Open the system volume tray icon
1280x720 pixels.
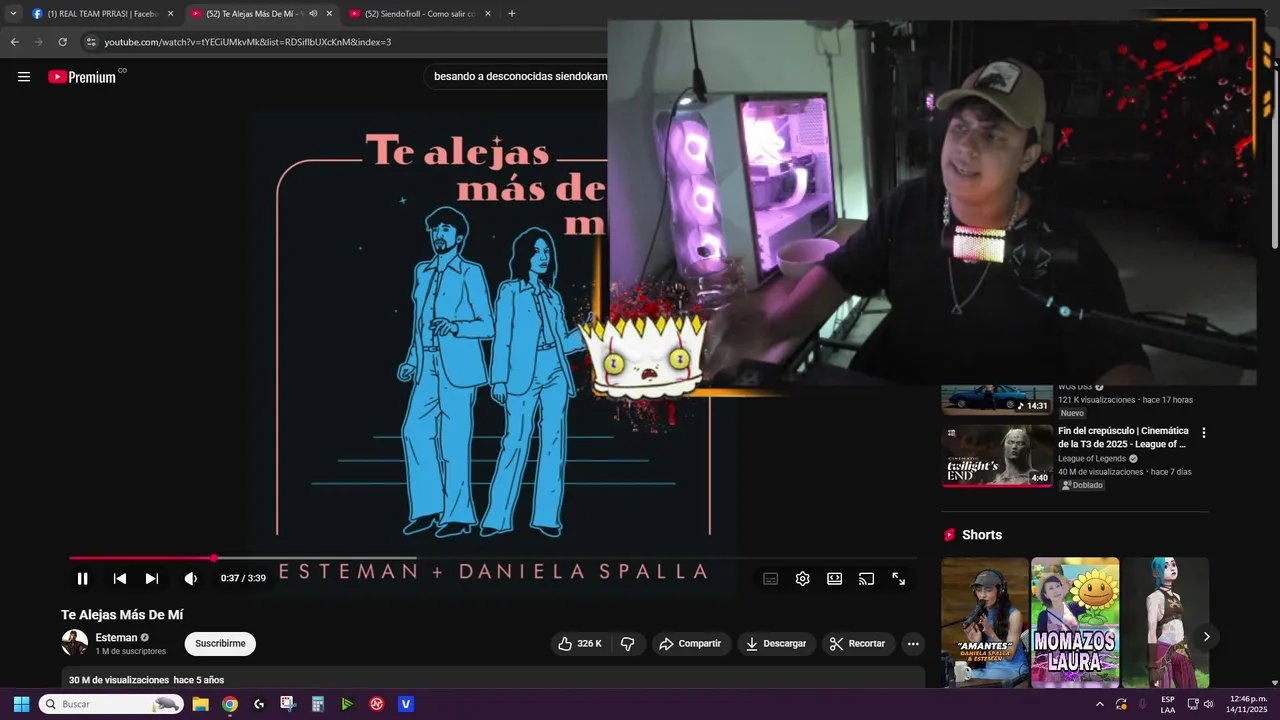1208,704
